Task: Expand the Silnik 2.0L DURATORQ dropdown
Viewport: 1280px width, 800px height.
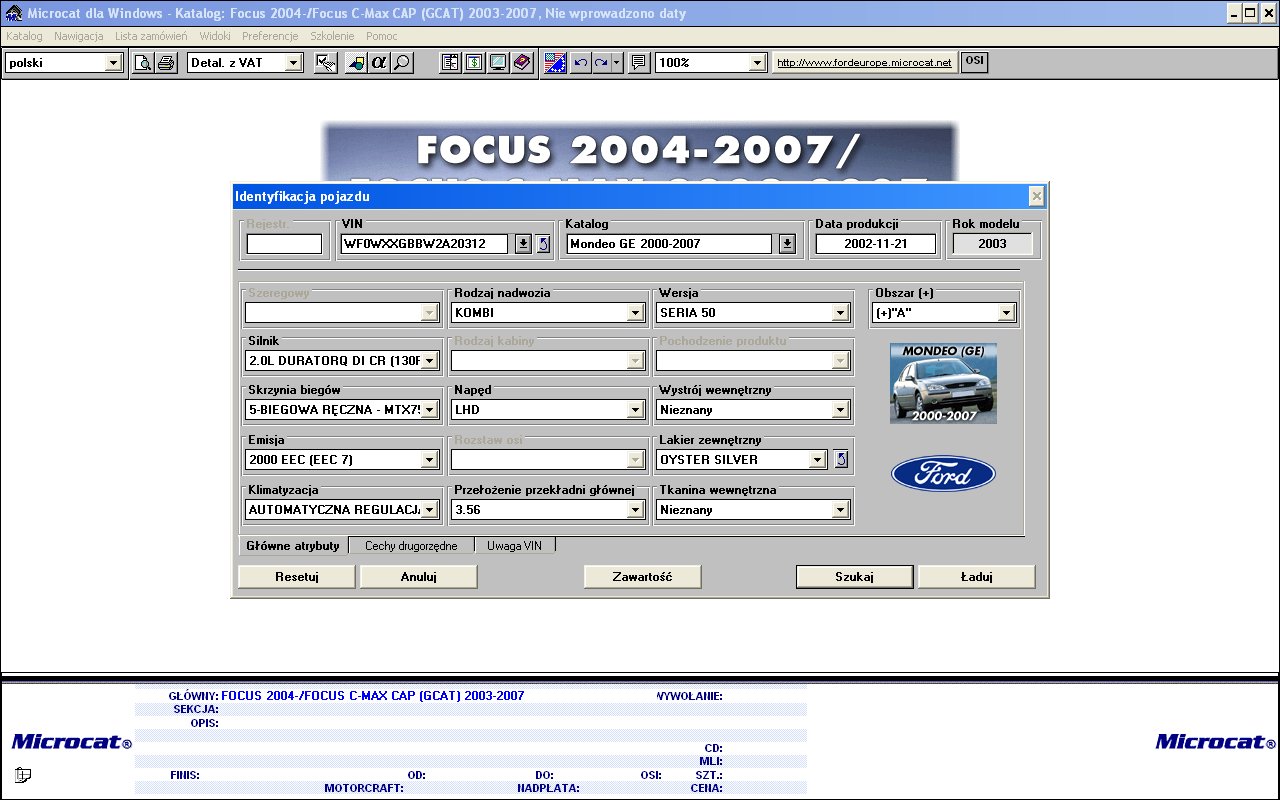Action: [429, 360]
